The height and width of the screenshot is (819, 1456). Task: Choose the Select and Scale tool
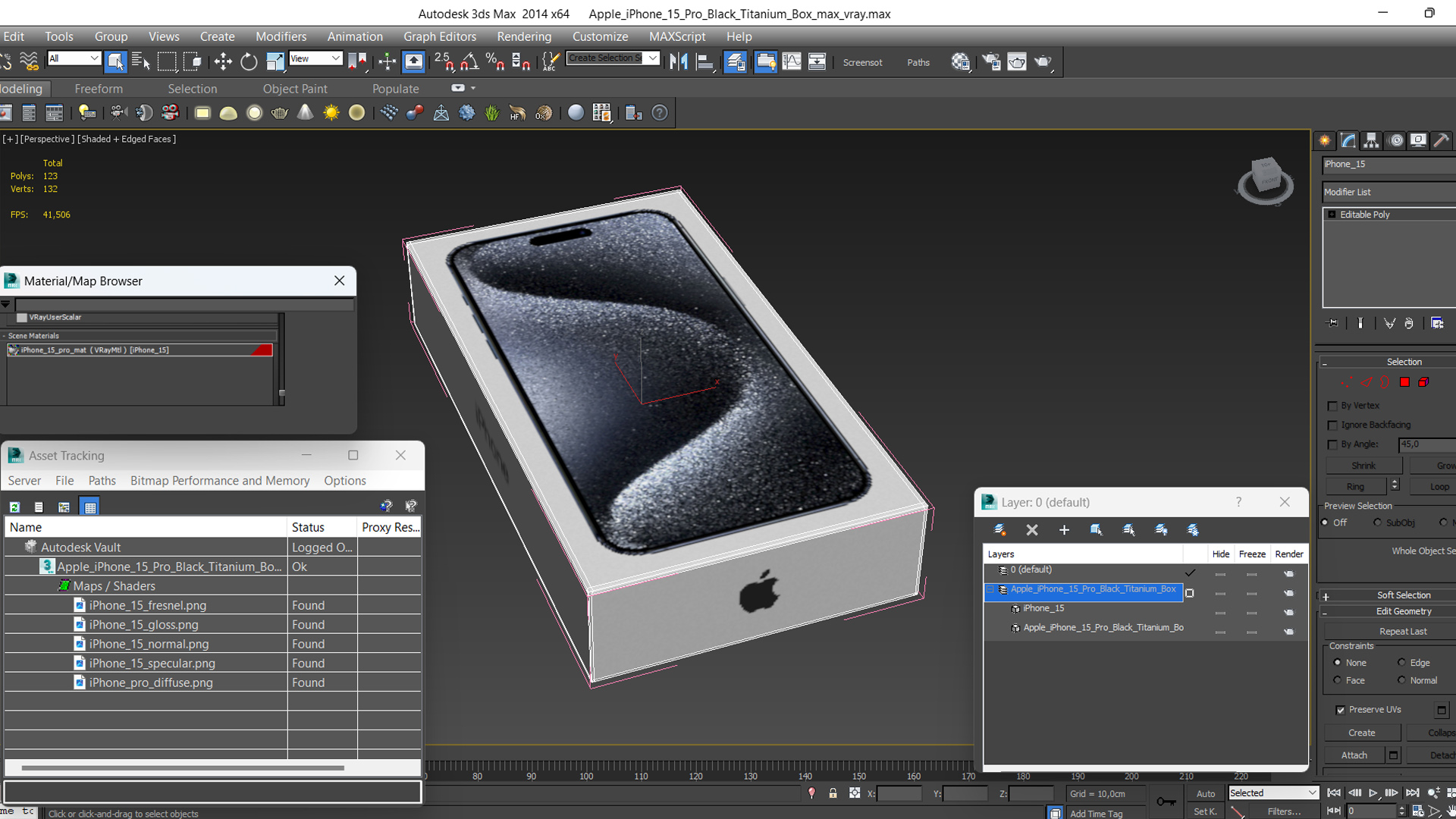(x=275, y=61)
